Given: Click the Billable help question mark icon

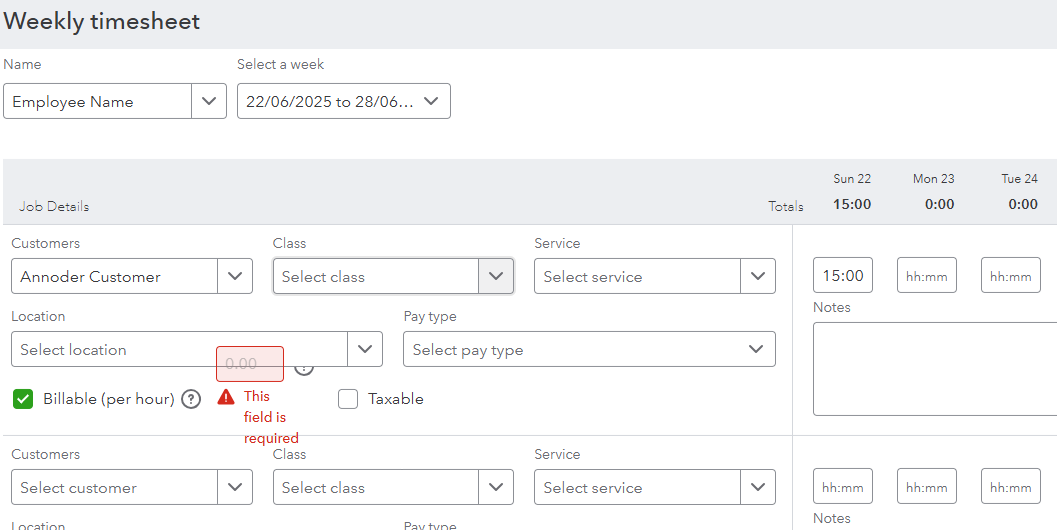Looking at the screenshot, I should 191,399.
